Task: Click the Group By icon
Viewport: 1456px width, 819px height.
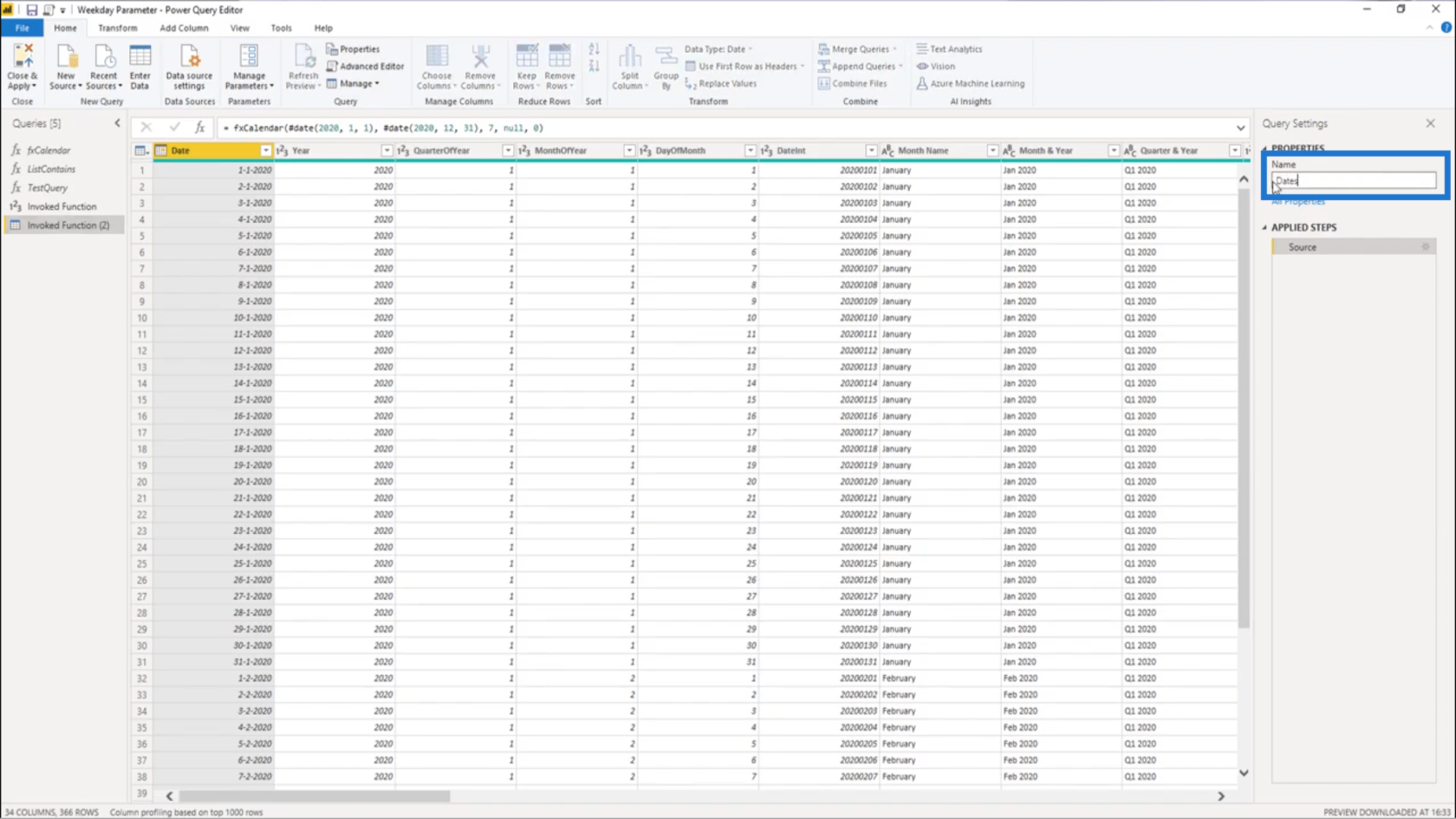Action: 666,67
